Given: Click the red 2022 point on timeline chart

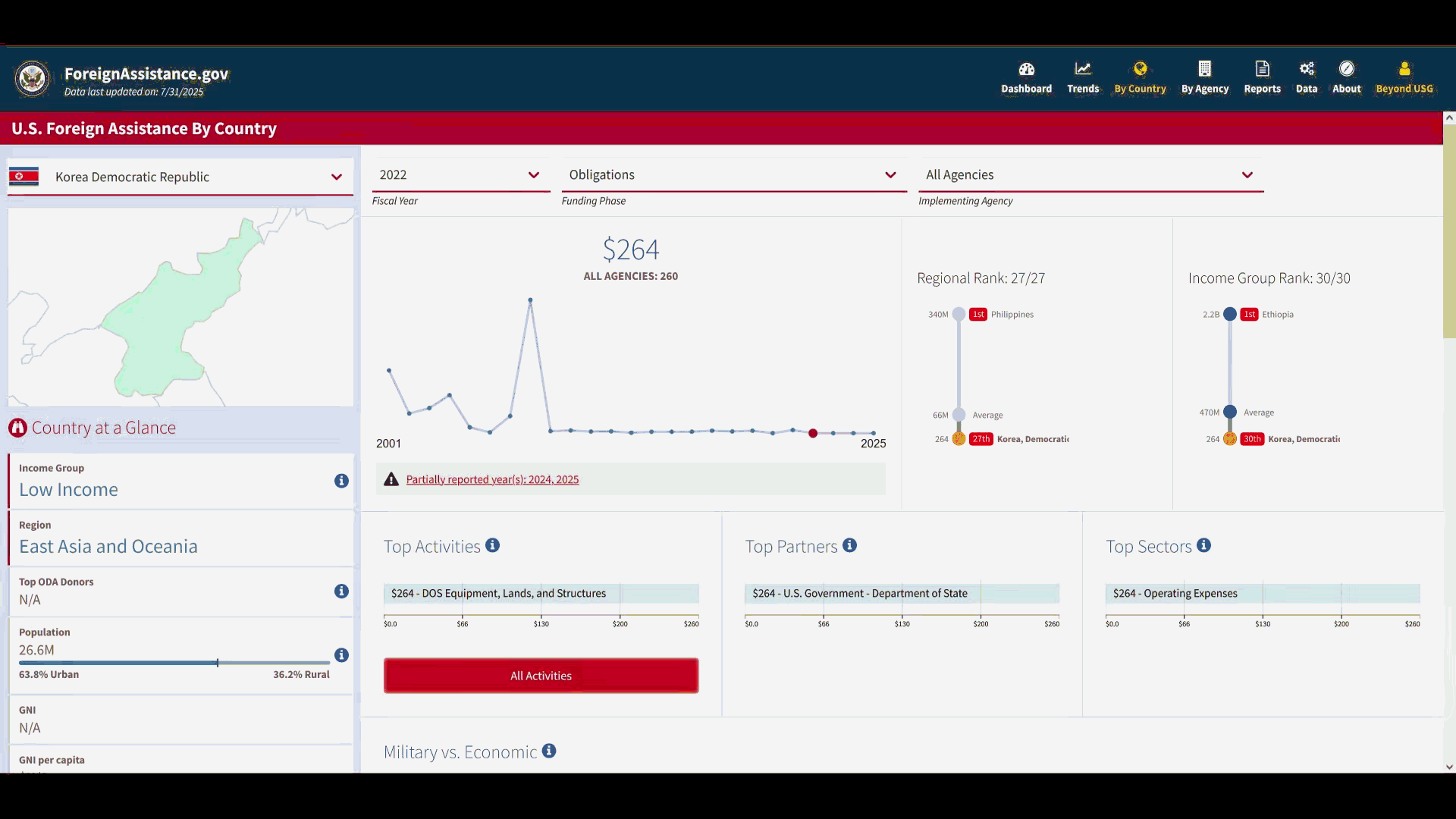Looking at the screenshot, I should click(x=813, y=433).
